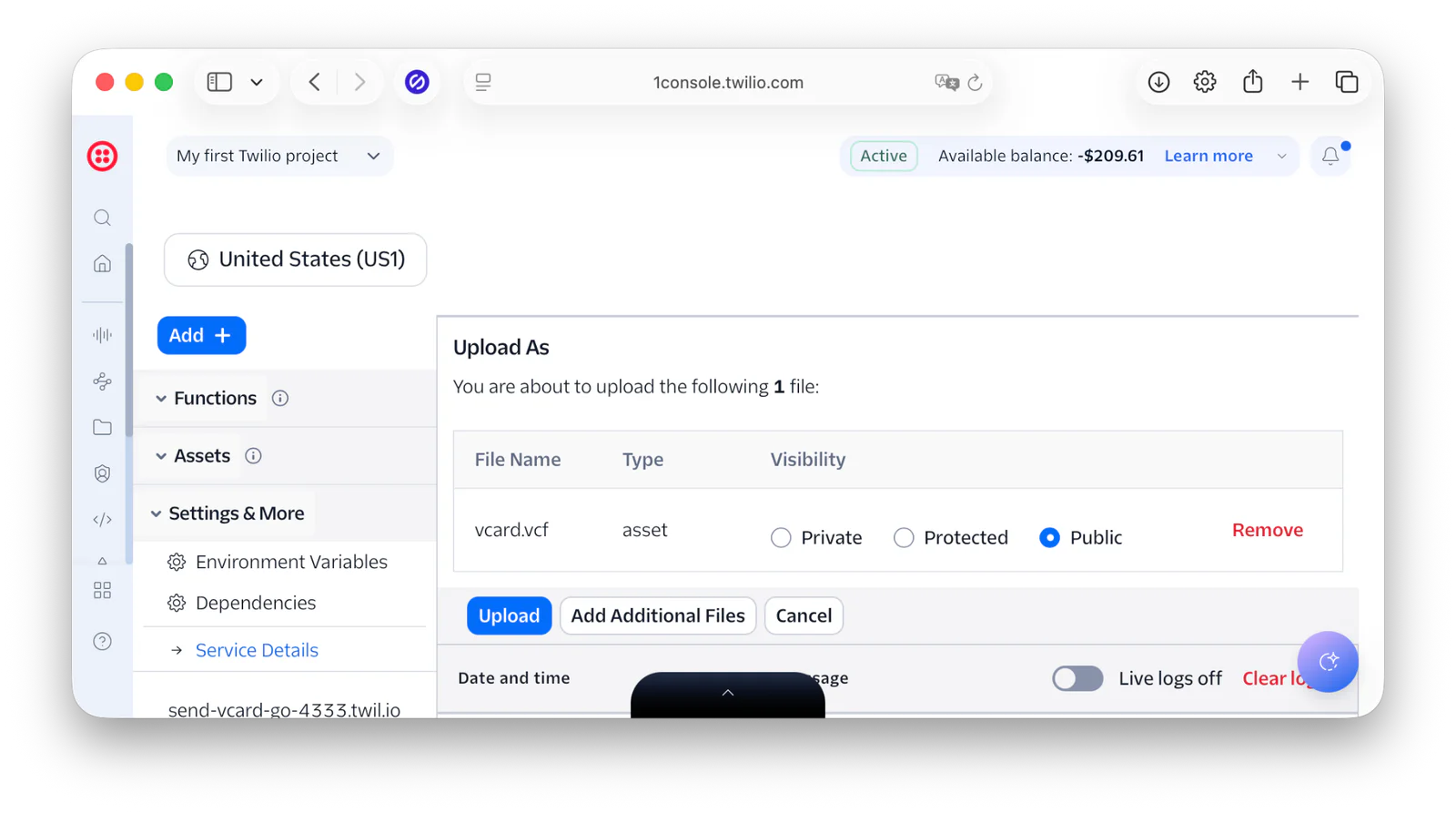The image size is (1456, 813).
Task: Click the info icon beside Assets
Action: coord(253,455)
